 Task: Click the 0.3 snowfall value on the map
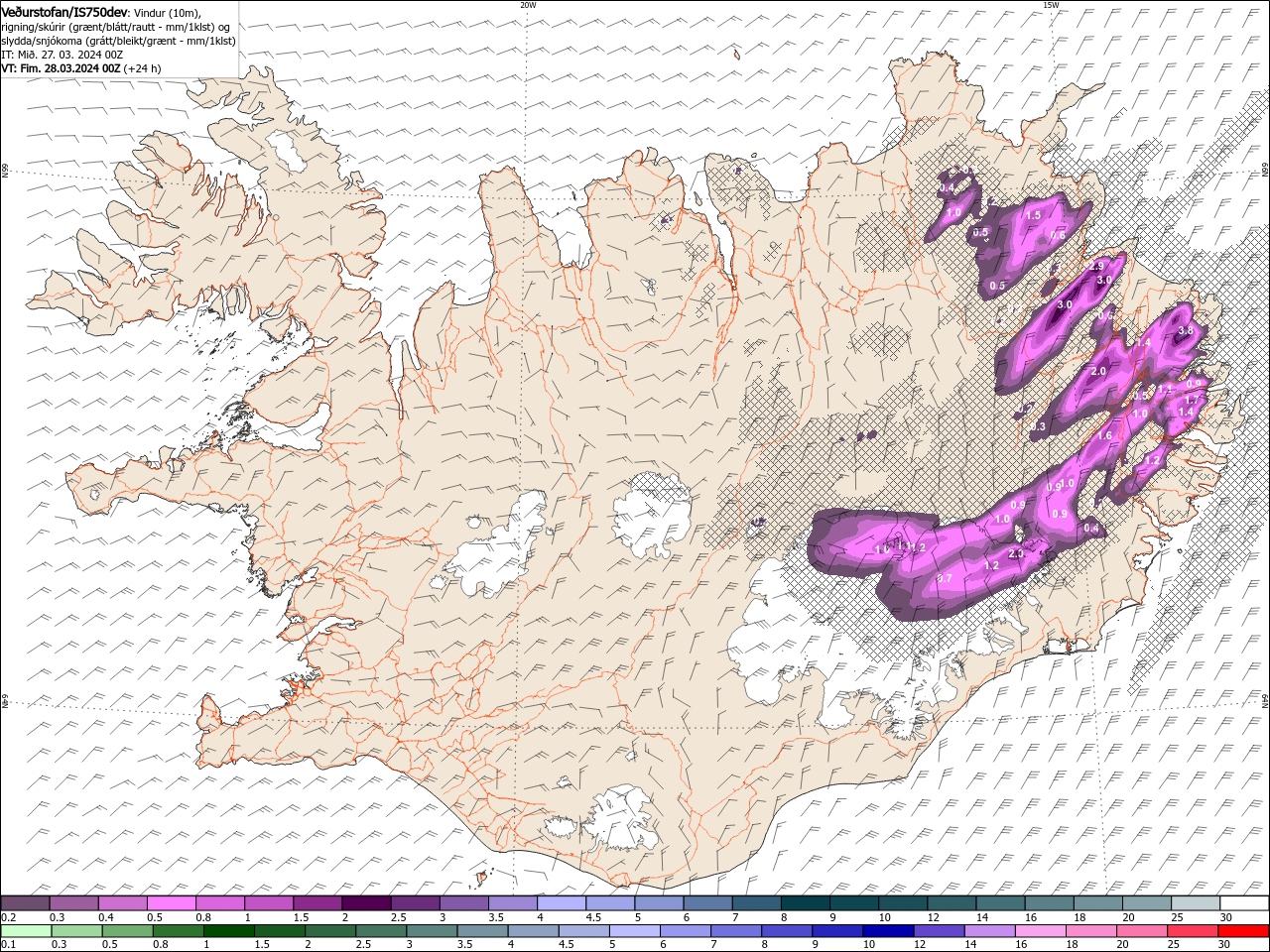click(x=1039, y=426)
